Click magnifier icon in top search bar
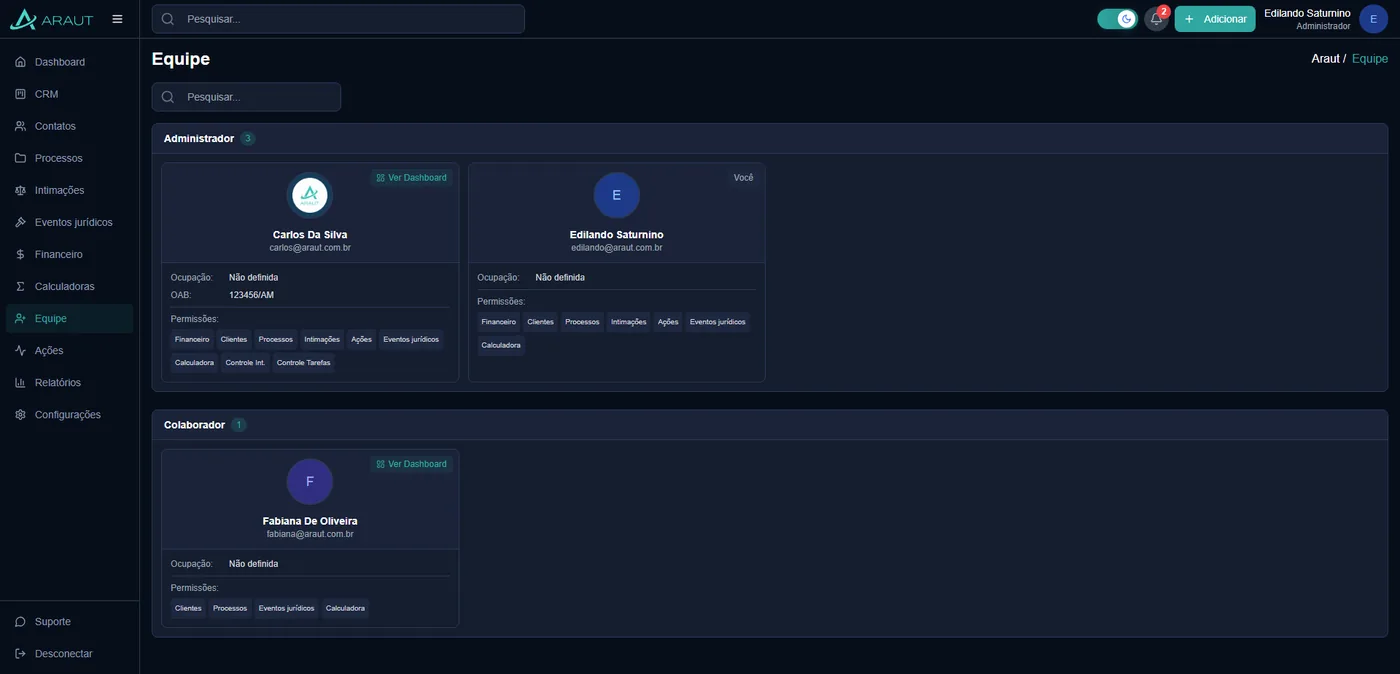This screenshot has height=674, width=1400. click(x=168, y=19)
